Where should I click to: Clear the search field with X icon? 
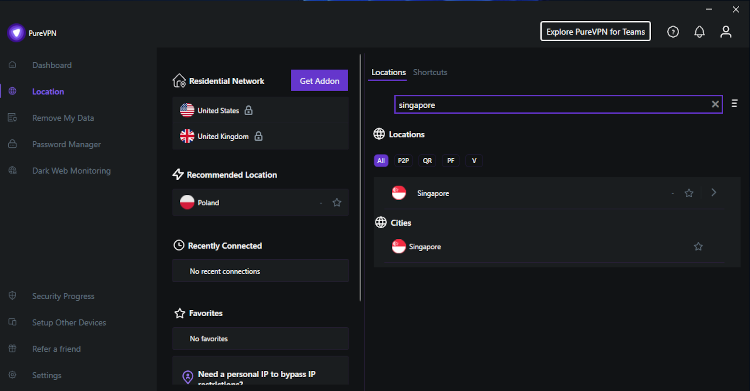click(x=715, y=104)
